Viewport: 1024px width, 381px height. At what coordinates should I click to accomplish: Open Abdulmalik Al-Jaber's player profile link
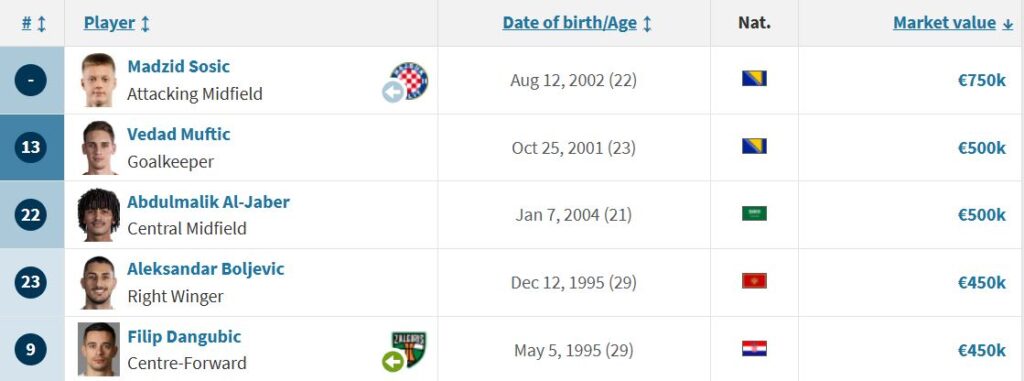pyautogui.click(x=208, y=202)
